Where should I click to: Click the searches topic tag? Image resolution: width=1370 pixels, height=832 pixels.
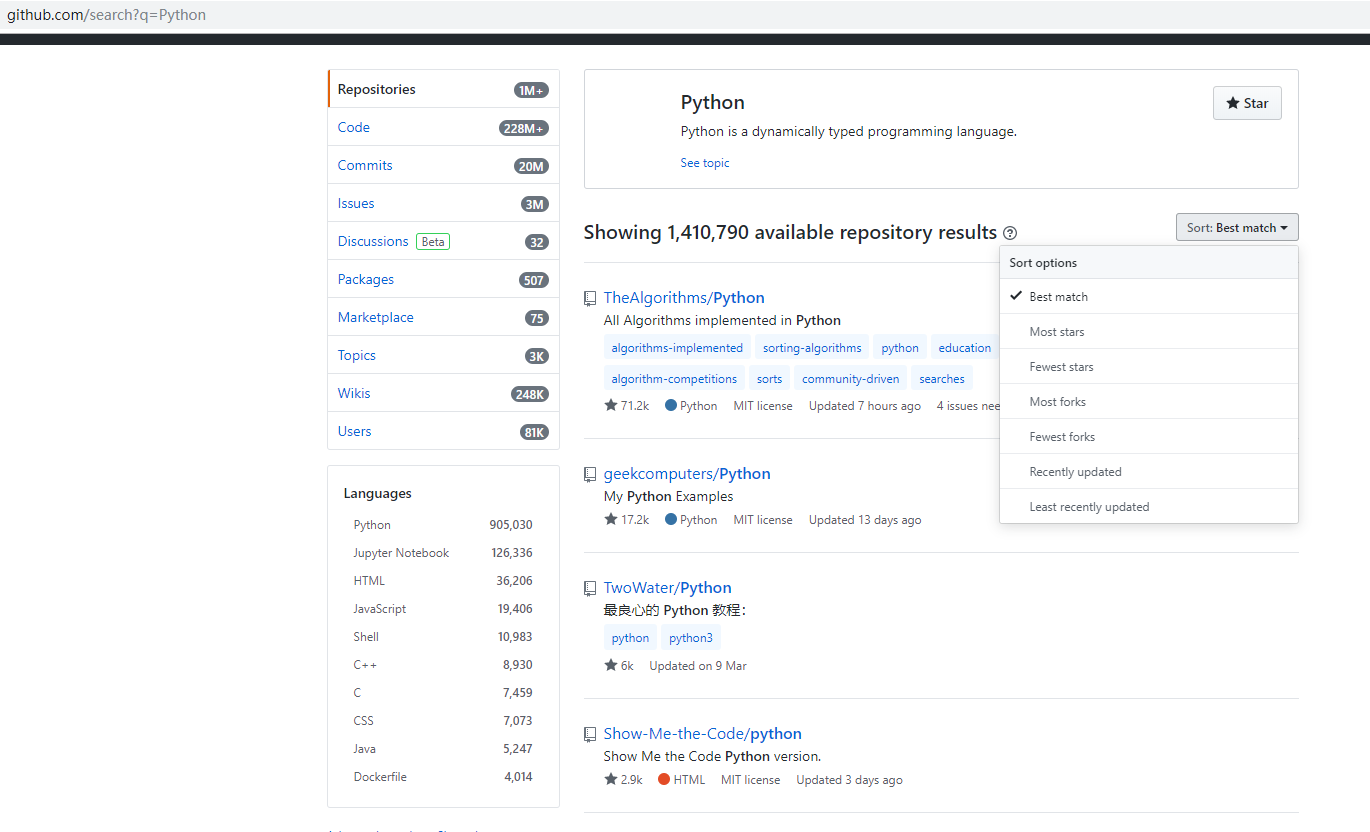pyautogui.click(x=942, y=379)
